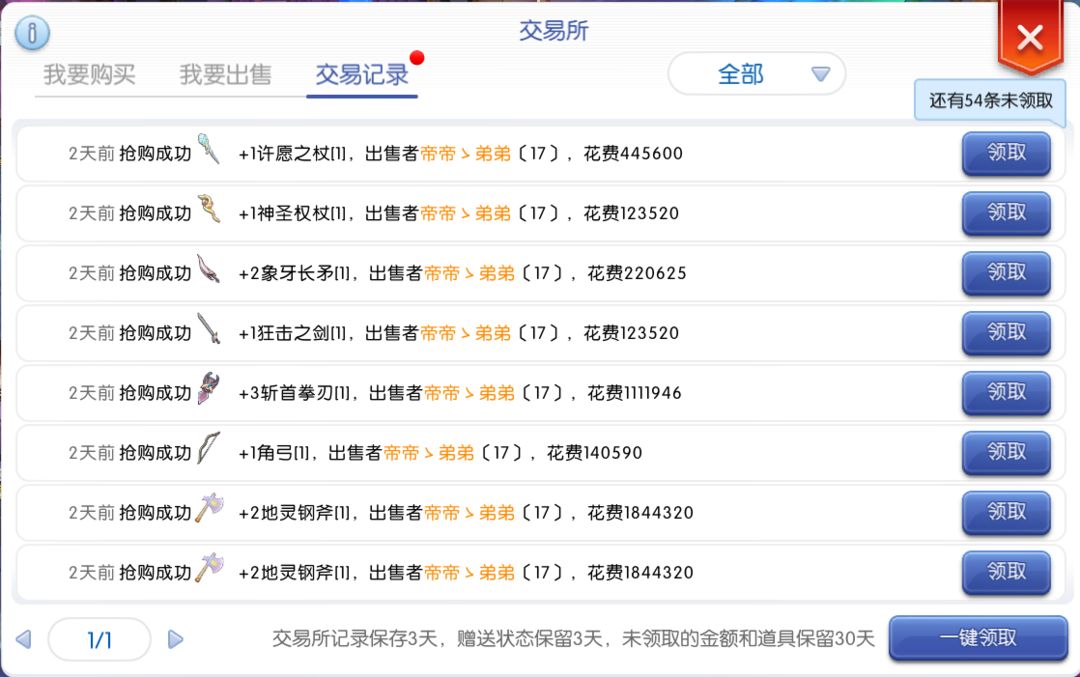Open the info help icon
Screen dimensions: 1080x677
coord(32,32)
